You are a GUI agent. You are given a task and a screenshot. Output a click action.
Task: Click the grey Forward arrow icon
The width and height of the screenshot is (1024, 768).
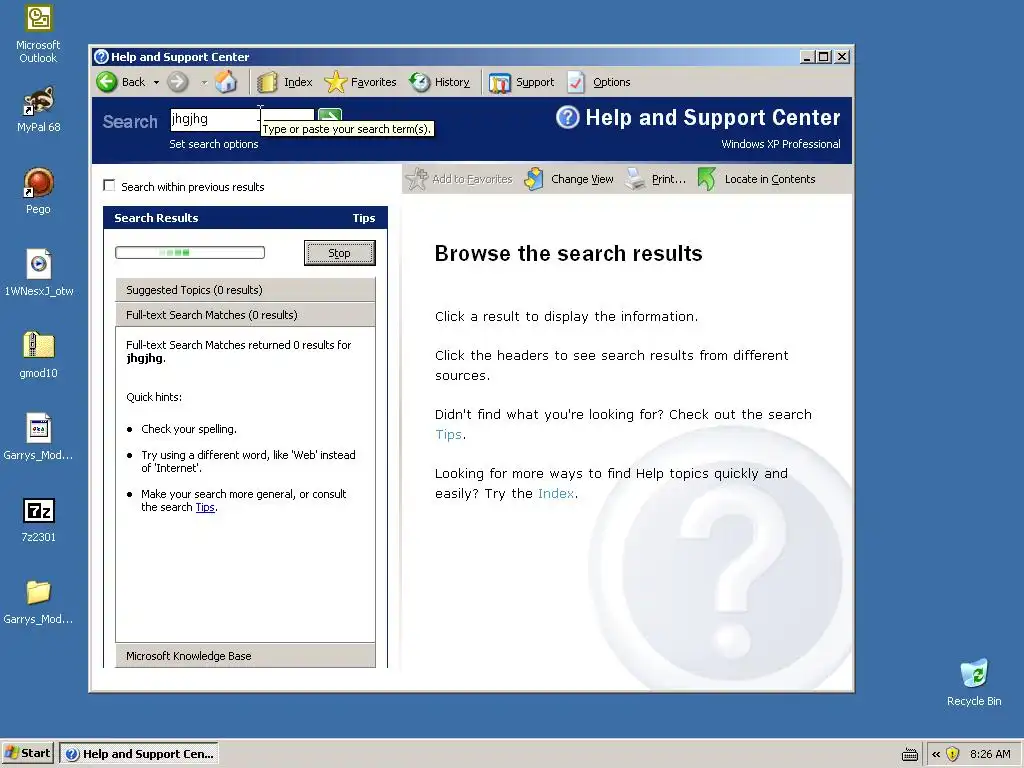click(178, 82)
